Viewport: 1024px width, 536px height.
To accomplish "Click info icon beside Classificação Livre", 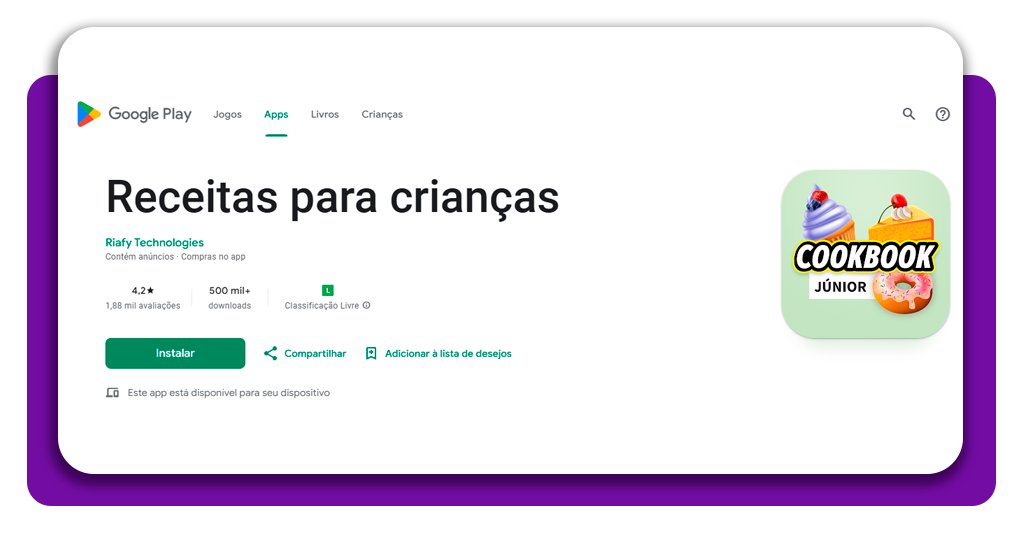I will click(367, 306).
